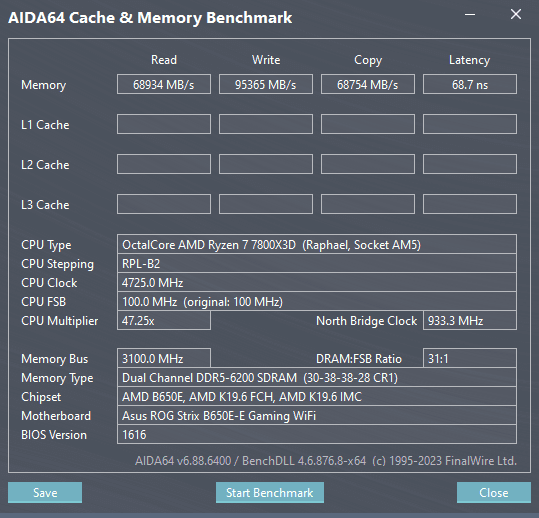Screen dimensions: 539x518
Task: Click the Close button at bottom
Action: (x=494, y=492)
